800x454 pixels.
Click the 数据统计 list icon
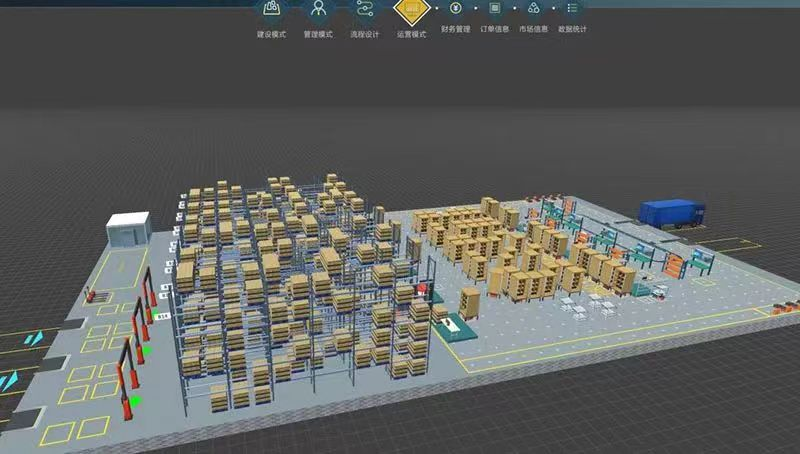pyautogui.click(x=572, y=8)
